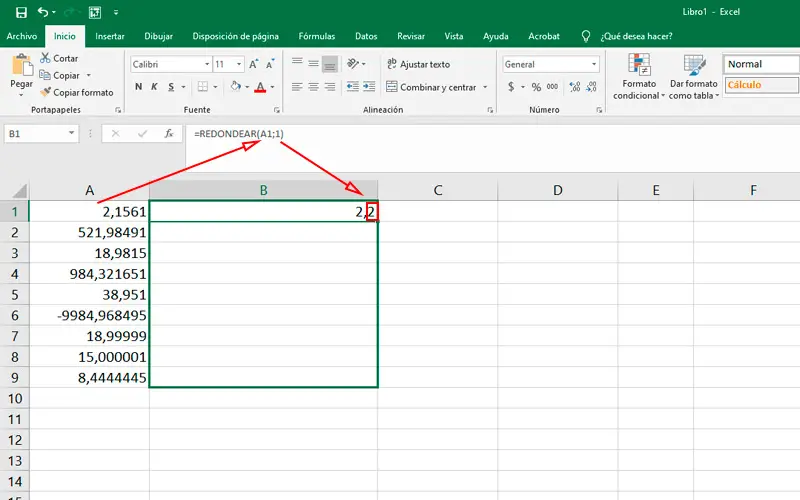Toggle Ajustar texto wrap option
The height and width of the screenshot is (500, 800).
point(418,64)
